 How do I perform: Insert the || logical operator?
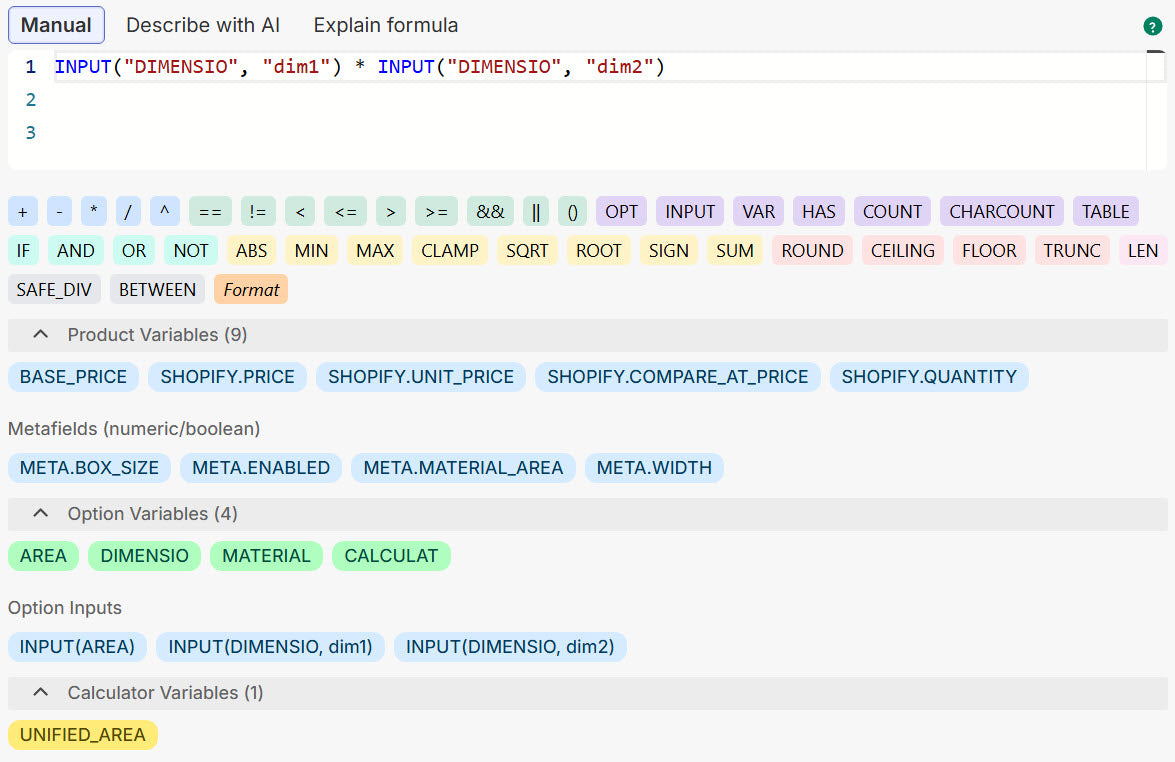tap(536, 212)
